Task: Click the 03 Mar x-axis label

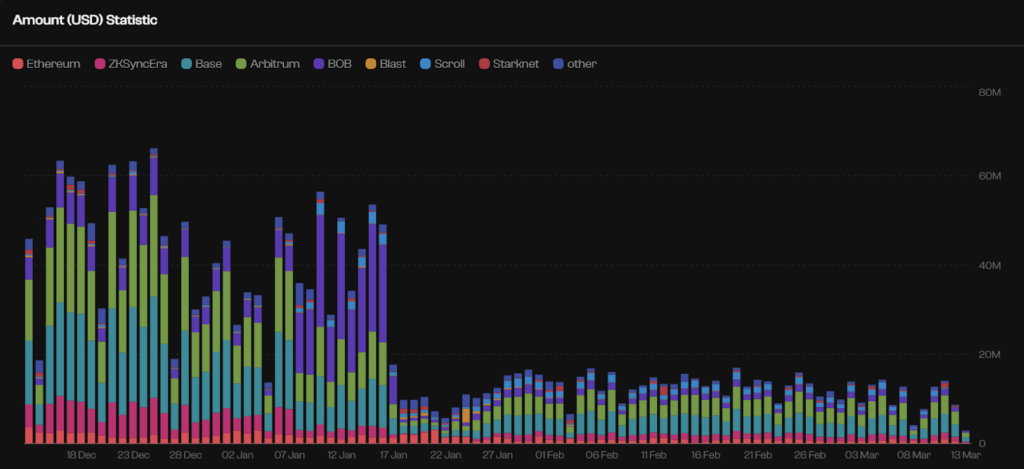Action: tap(861, 454)
